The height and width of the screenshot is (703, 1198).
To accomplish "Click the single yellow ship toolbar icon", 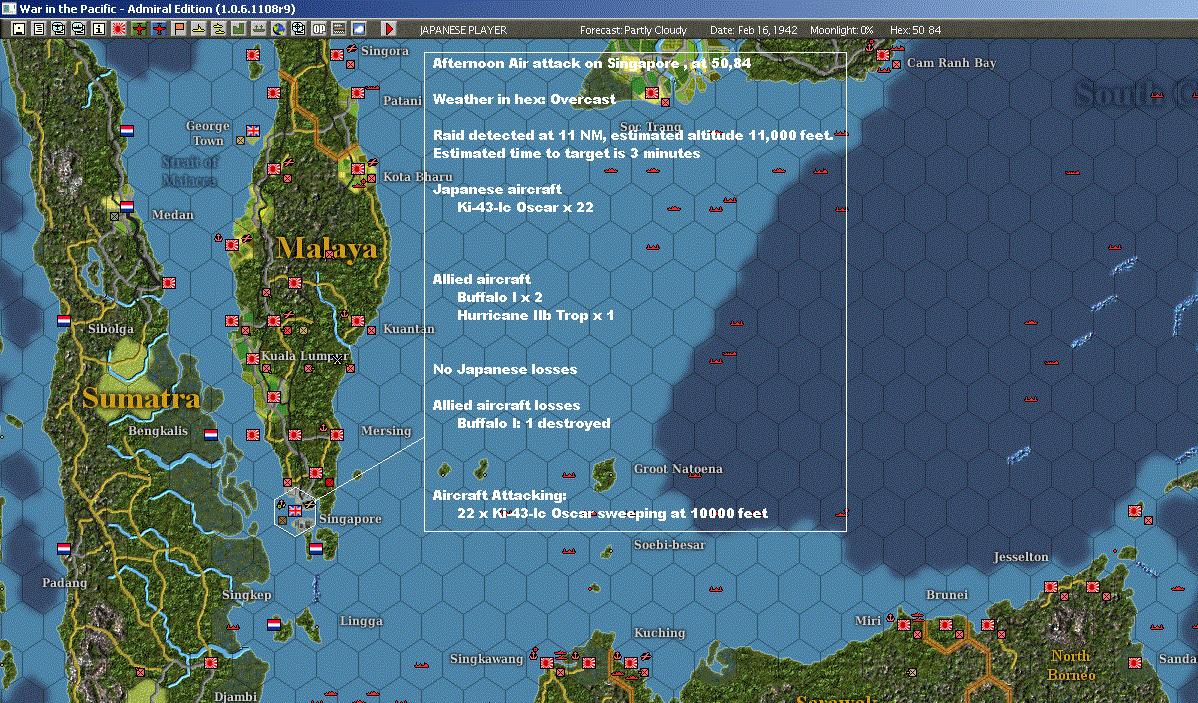I will click(199, 29).
